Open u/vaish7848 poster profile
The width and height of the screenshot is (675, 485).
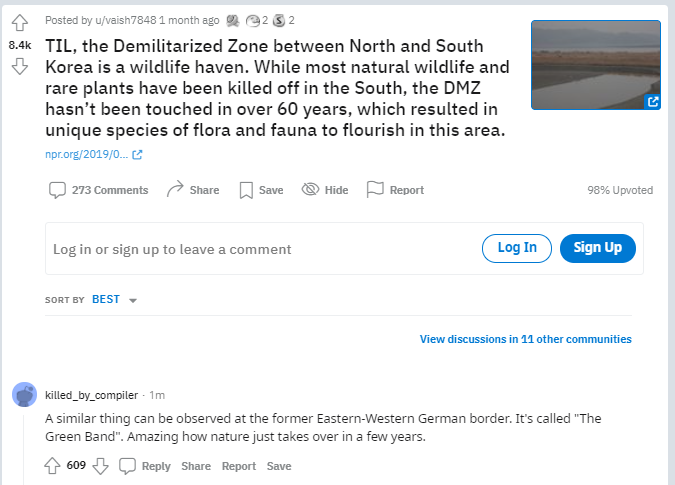[x=126, y=20]
